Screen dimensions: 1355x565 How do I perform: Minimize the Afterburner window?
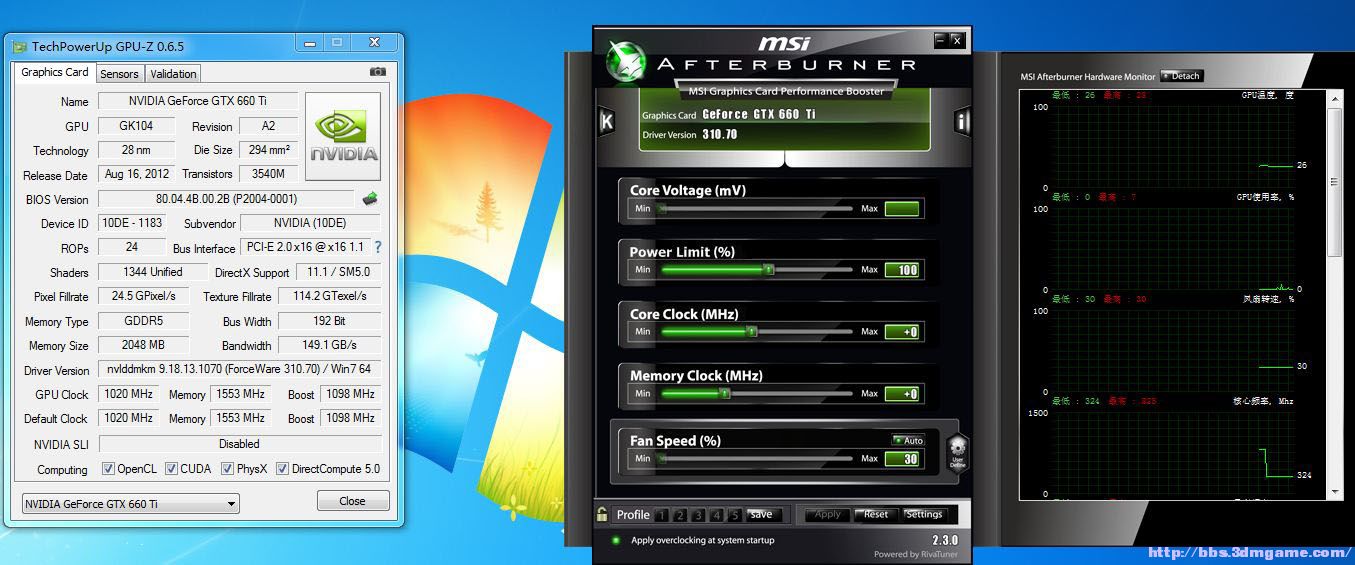pyautogui.click(x=940, y=41)
